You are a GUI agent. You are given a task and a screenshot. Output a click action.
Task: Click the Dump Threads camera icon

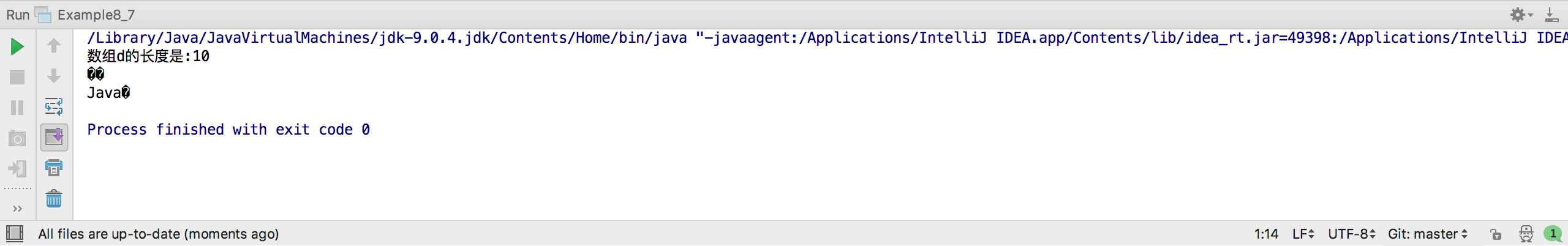click(17, 139)
